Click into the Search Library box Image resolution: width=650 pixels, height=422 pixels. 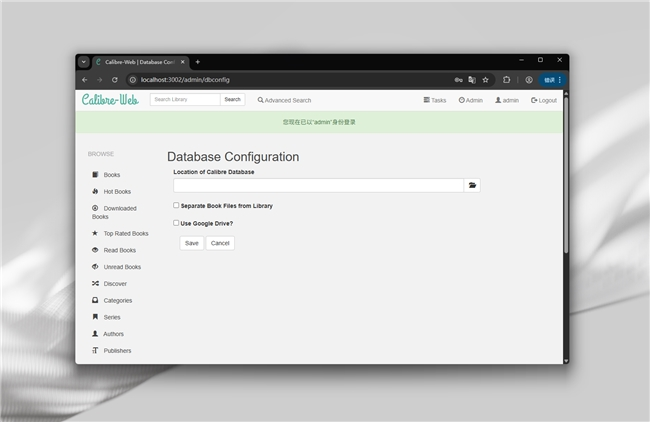[185, 100]
